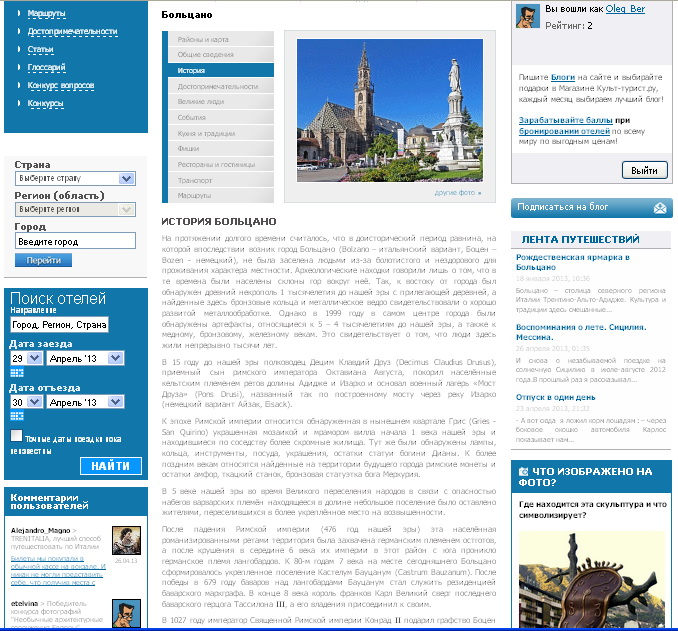
Task: Click the Введите город input field
Action: pyautogui.click(x=75, y=241)
